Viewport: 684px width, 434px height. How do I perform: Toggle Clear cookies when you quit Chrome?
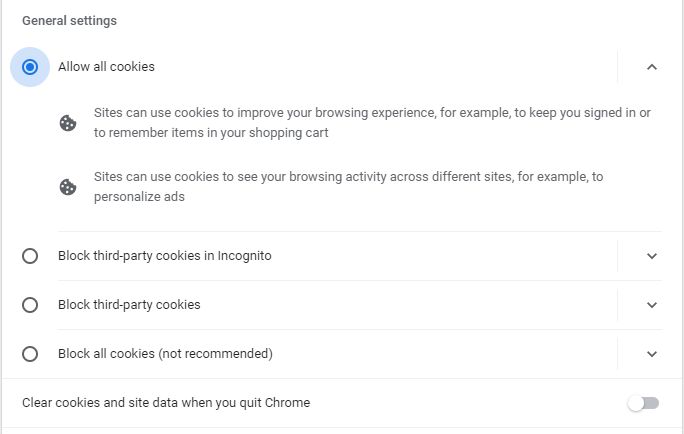[643, 403]
